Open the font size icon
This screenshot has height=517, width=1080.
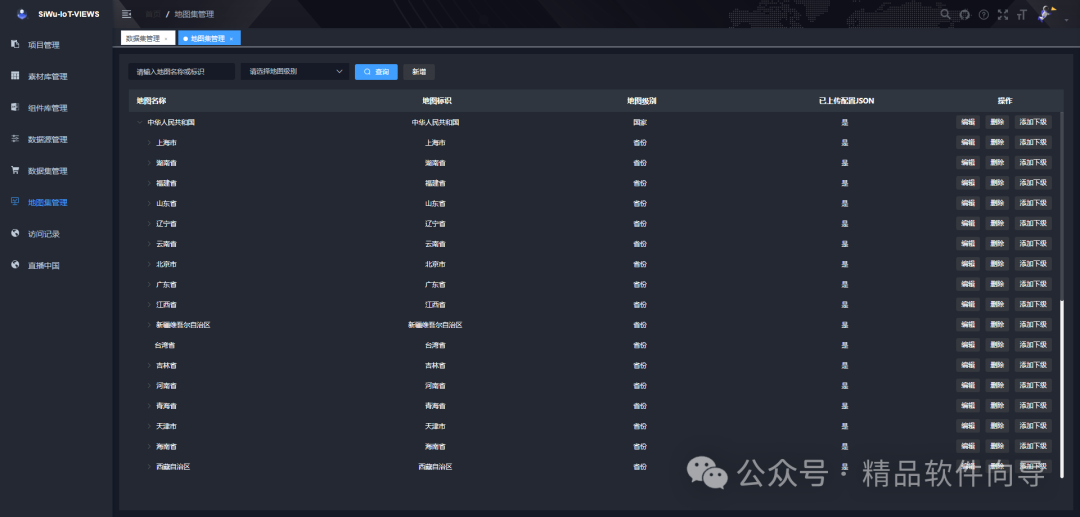coord(1021,14)
